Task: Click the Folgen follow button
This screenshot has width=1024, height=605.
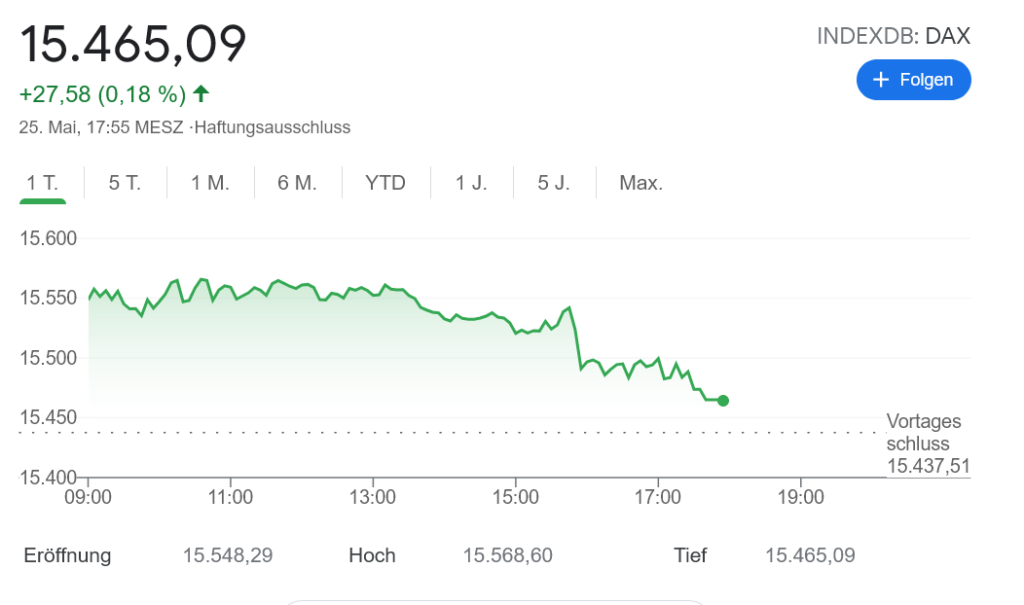Action: [x=913, y=80]
